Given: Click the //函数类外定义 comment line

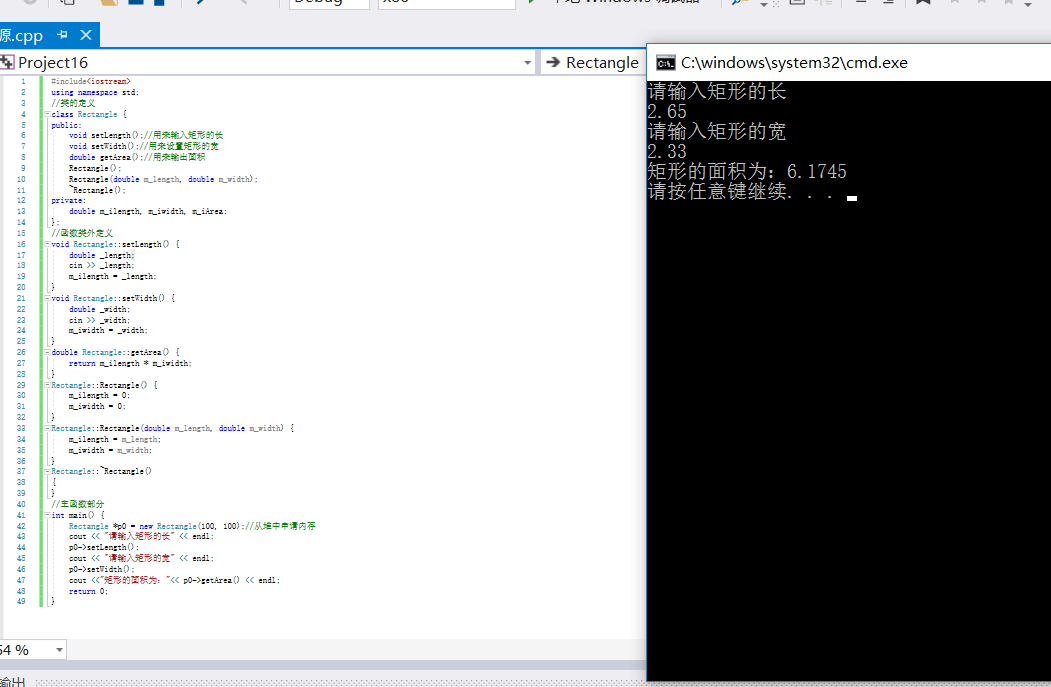Looking at the screenshot, I should click(x=82, y=233).
